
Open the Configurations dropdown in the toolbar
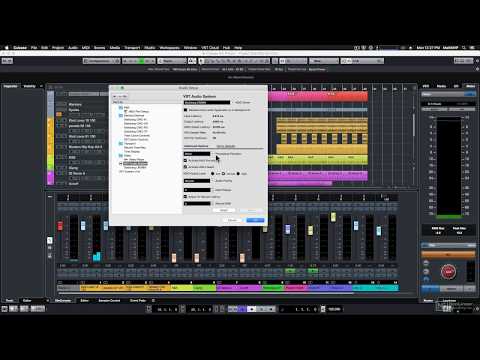(101, 61)
